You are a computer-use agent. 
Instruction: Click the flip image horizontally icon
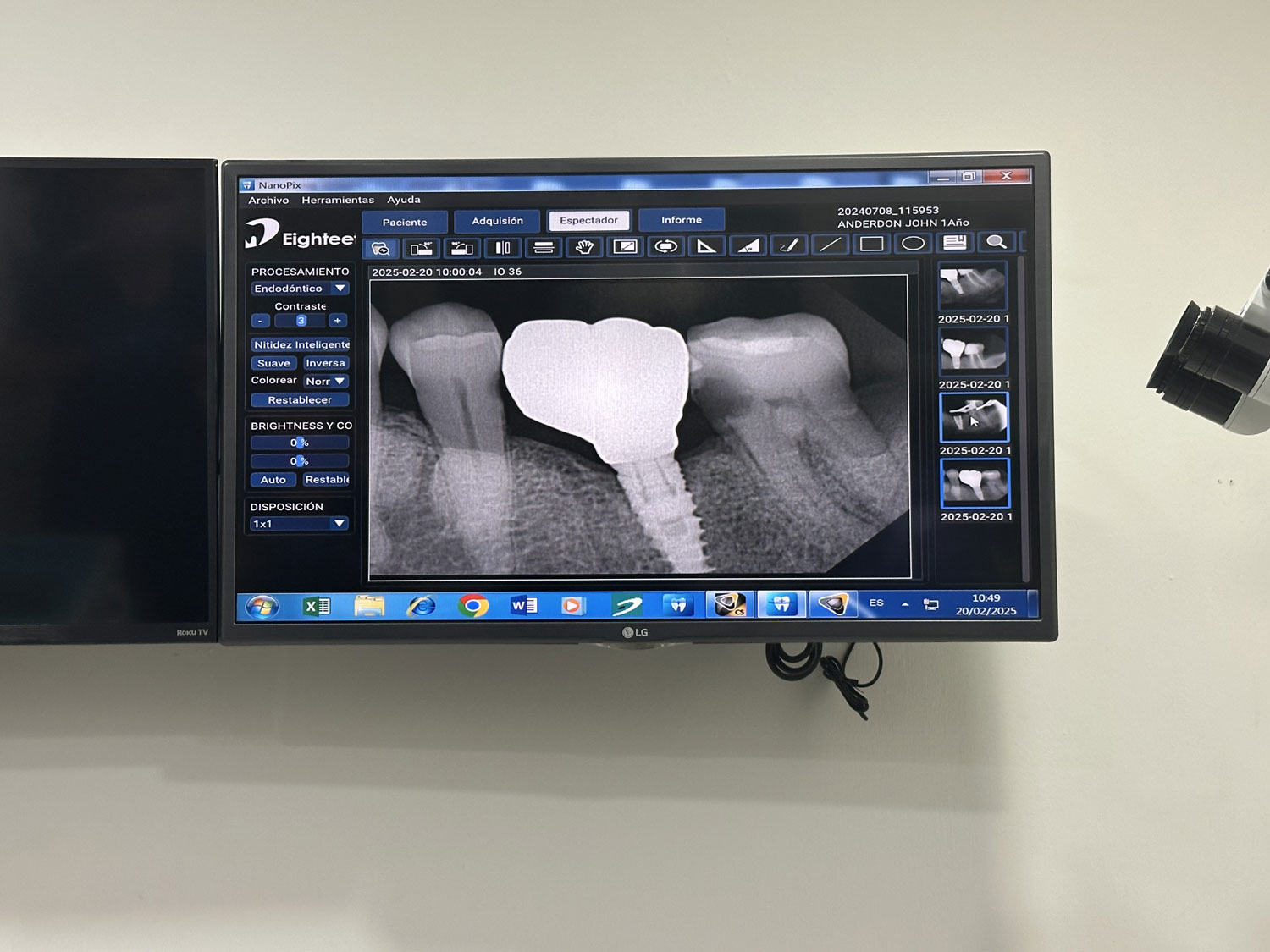(x=502, y=248)
